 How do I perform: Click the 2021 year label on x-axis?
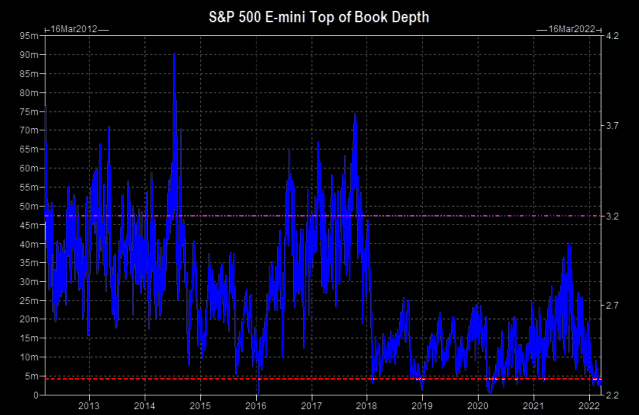coord(533,406)
